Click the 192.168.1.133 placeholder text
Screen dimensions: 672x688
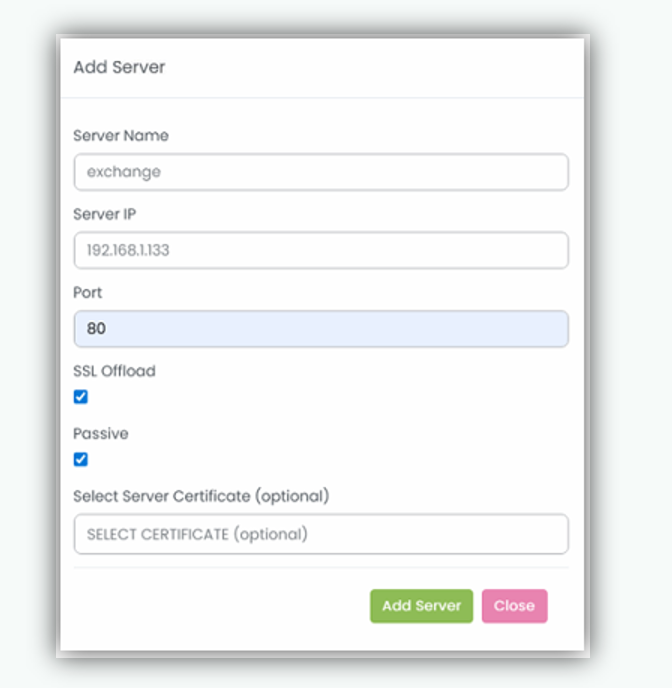point(128,250)
